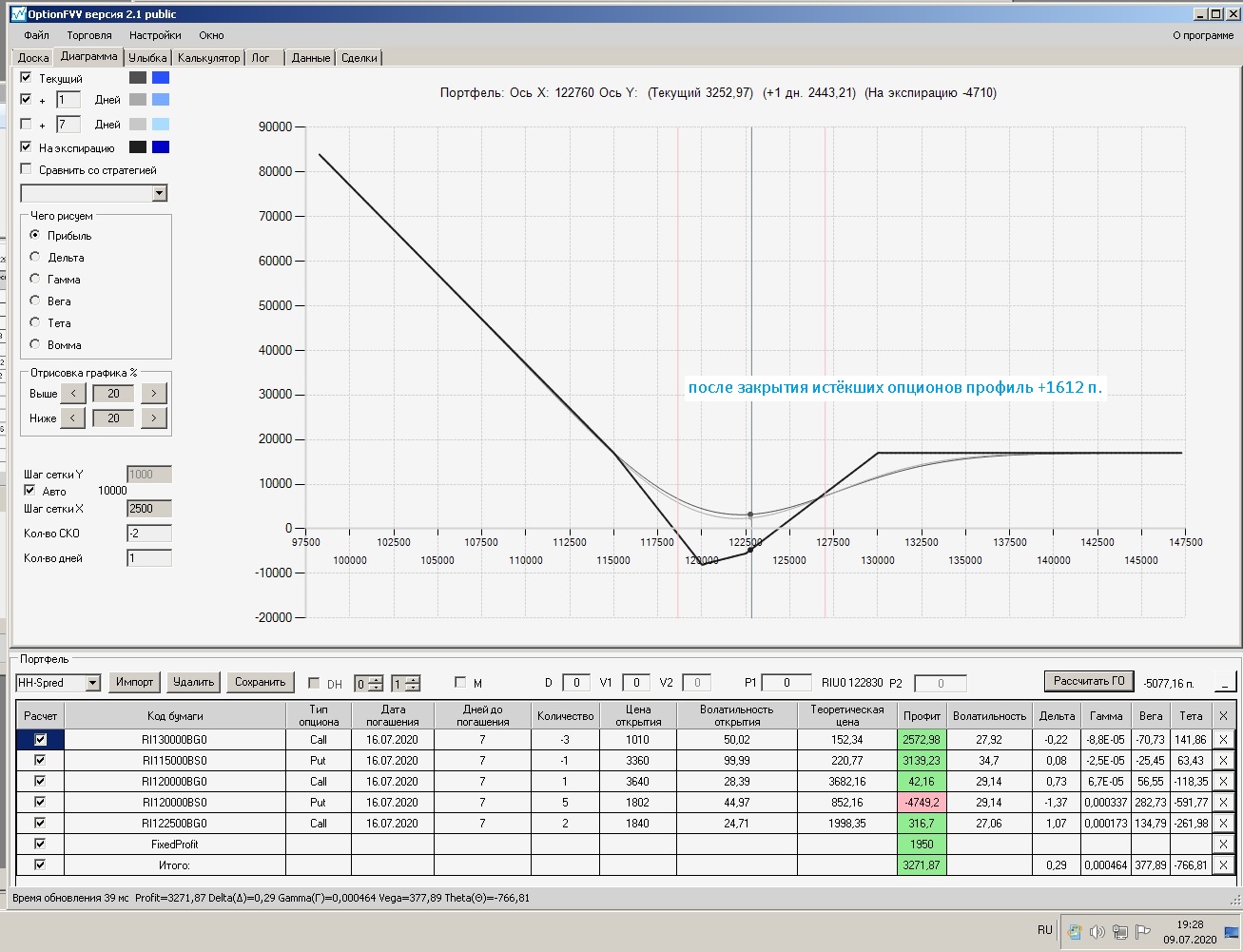1243x952 pixels.
Task: Choose the Вега plot option
Action: click(35, 301)
